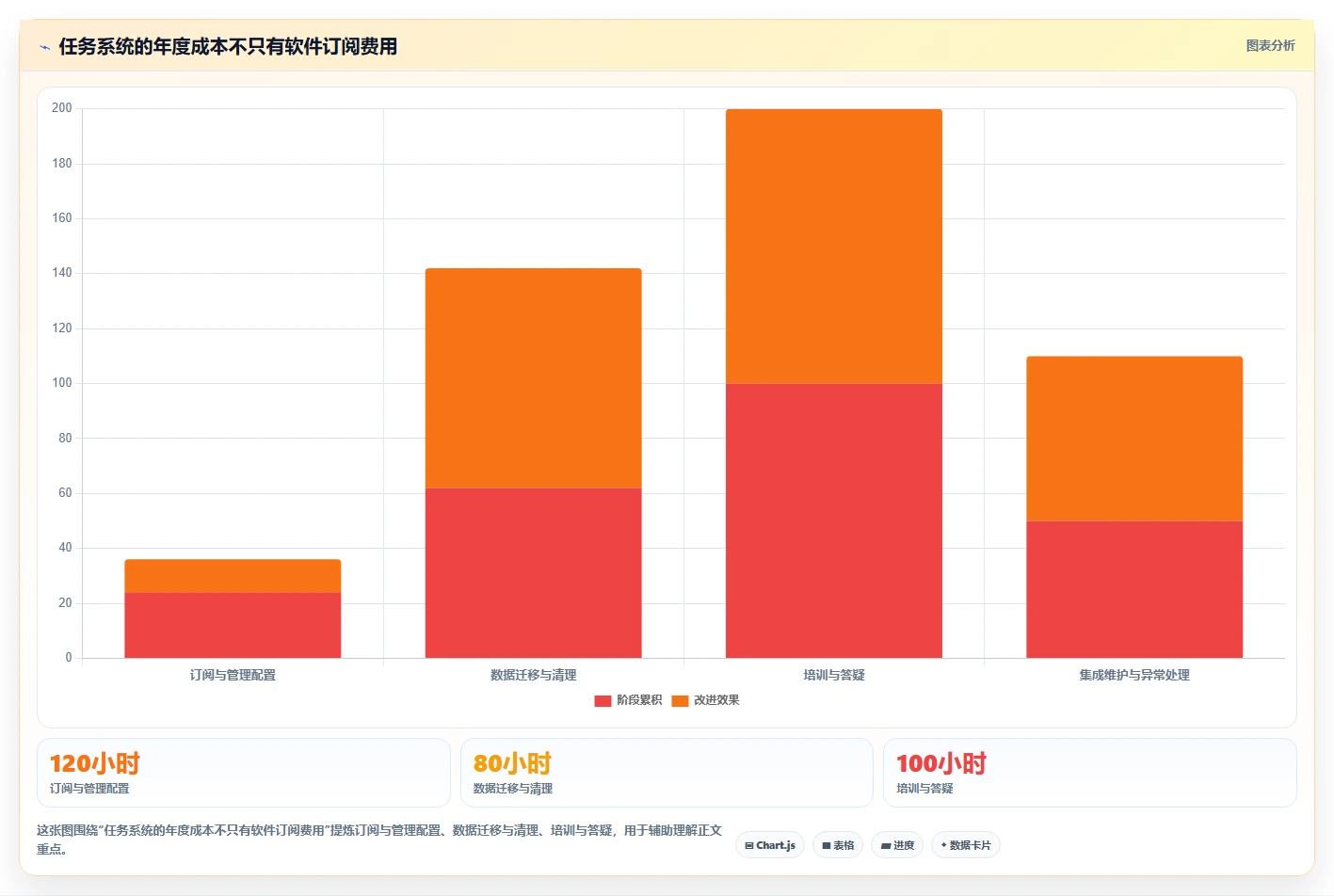
Task: Select the red bar segment for 集成维护与异常处理
Action: click(x=1134, y=589)
